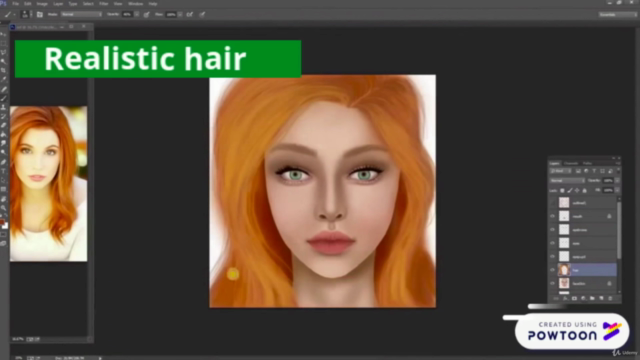Select the Rectangular Marquee tool
Screen dimensions: 640x360
(x=4, y=44)
